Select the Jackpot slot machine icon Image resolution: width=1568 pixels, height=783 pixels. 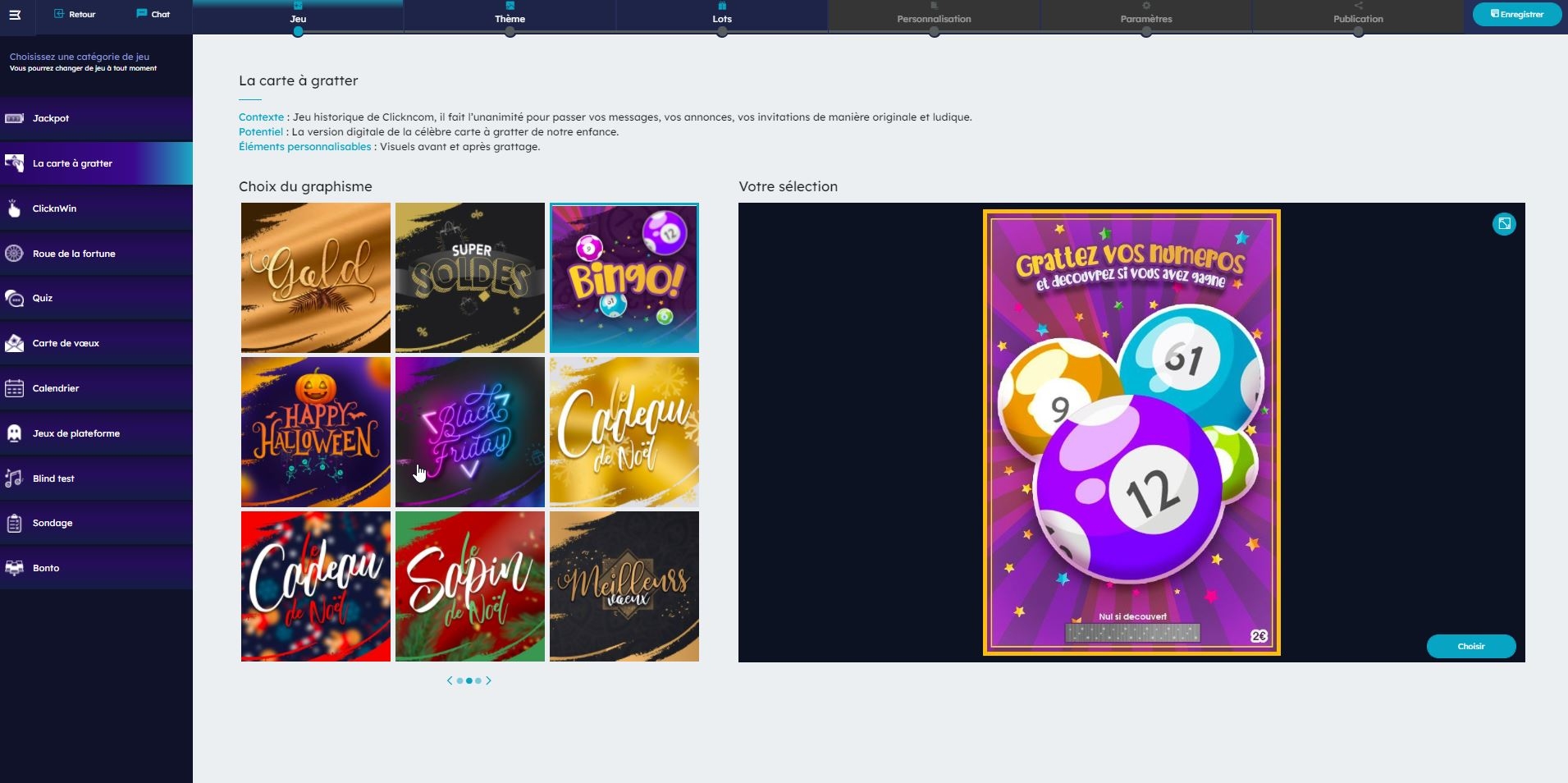click(14, 118)
